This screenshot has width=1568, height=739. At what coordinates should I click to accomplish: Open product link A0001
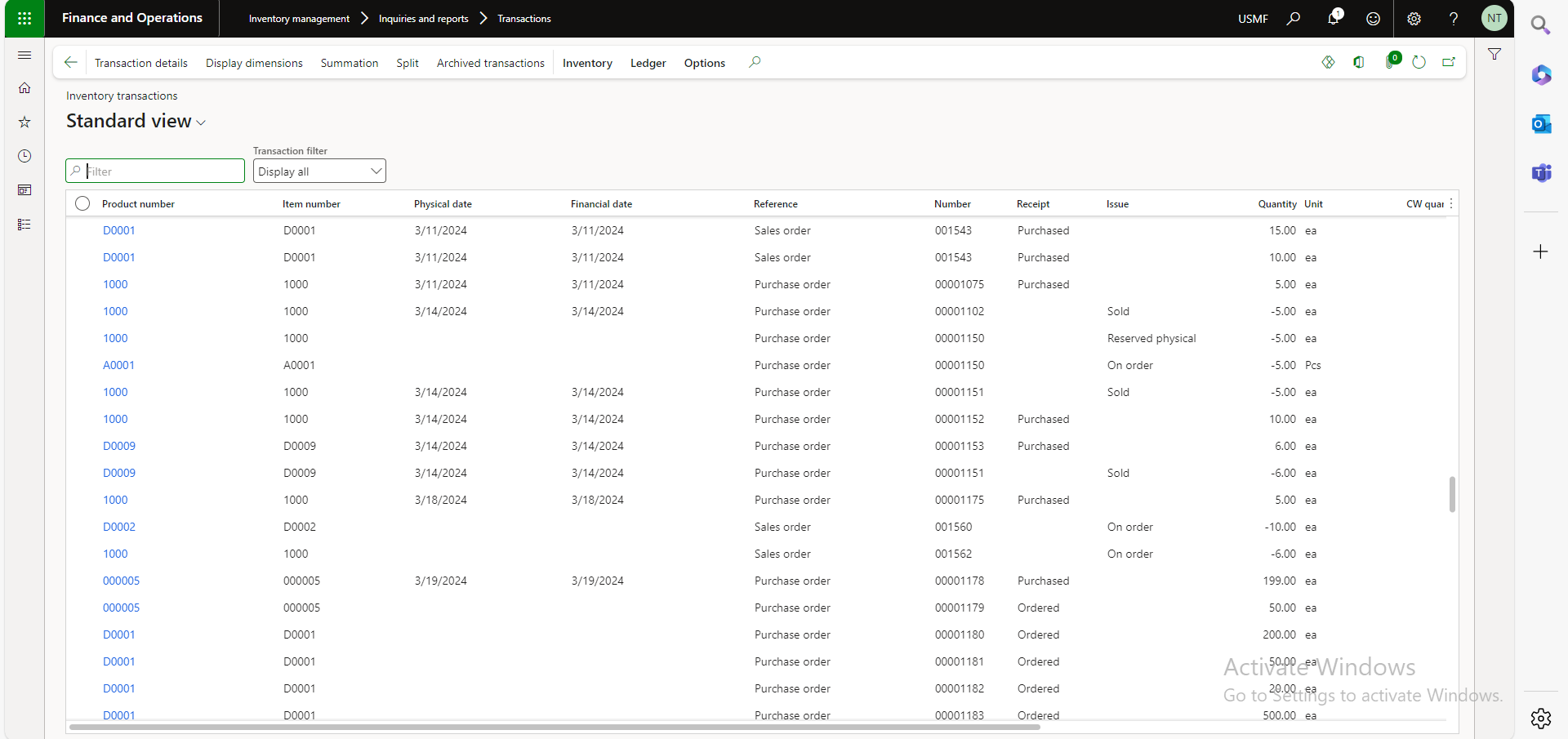118,365
